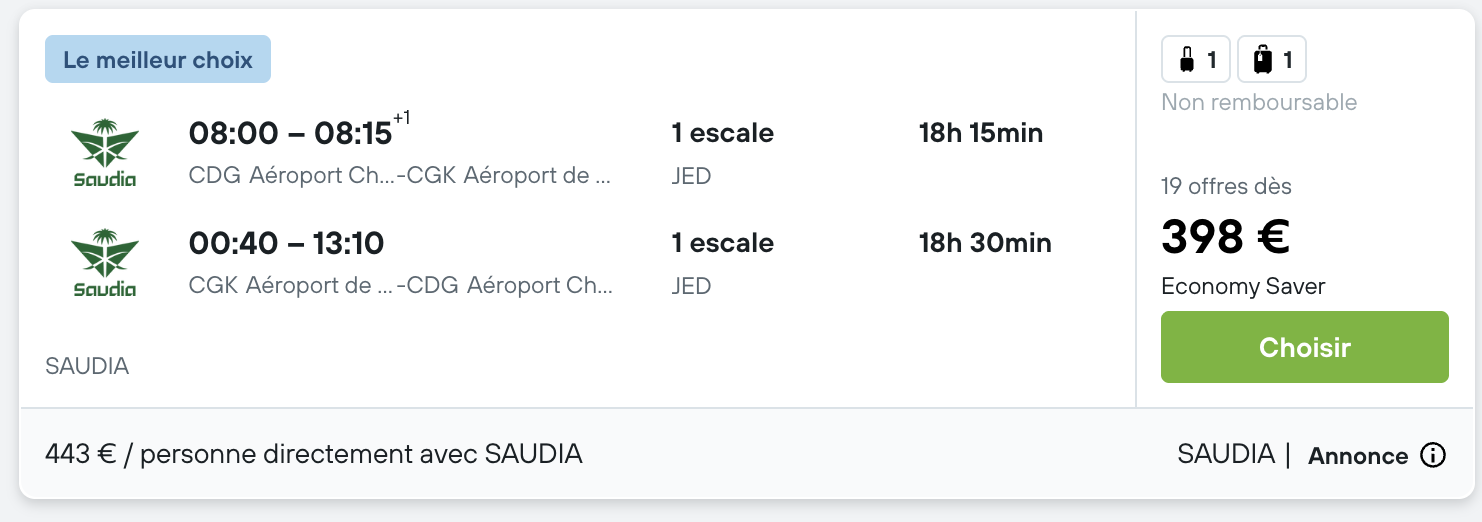The height and width of the screenshot is (522, 1482).
Task: Click the green Choisir button
Action: click(1304, 347)
